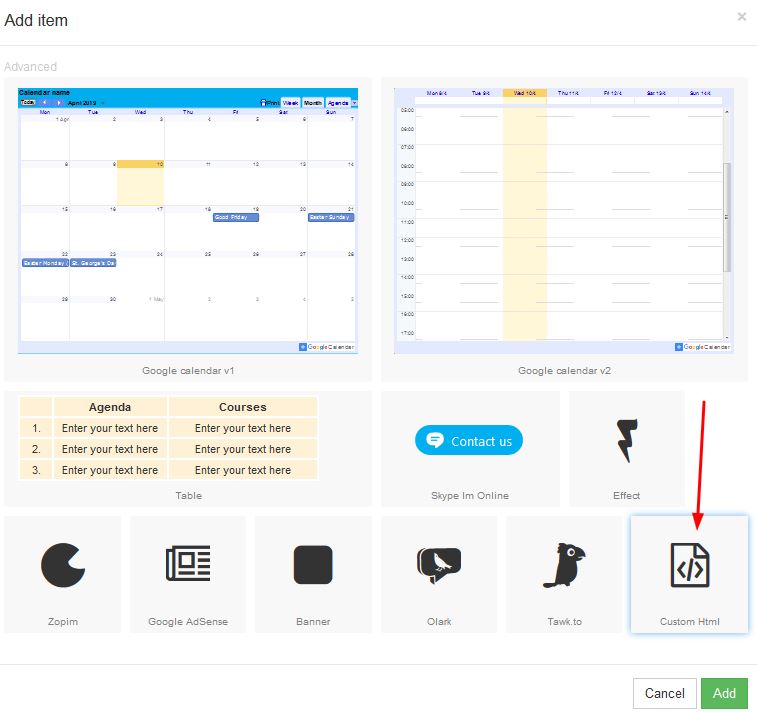Open the Agenda tab in calendar v1
Viewport: 757px width, 712px height.
pos(337,103)
